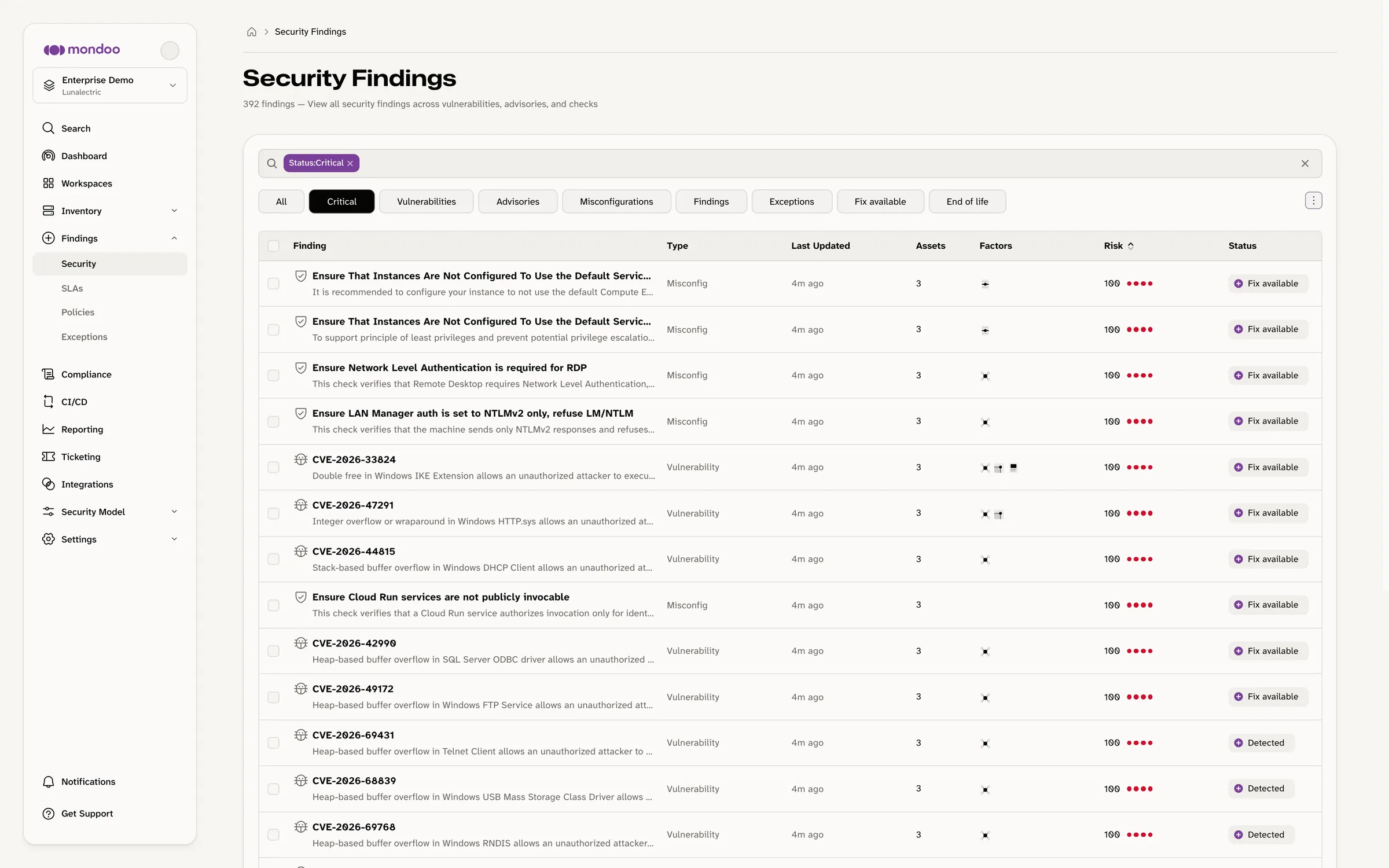The height and width of the screenshot is (868, 1389).
Task: Click the third factor icon of CVE-2026-33824
Action: [x=1013, y=468]
